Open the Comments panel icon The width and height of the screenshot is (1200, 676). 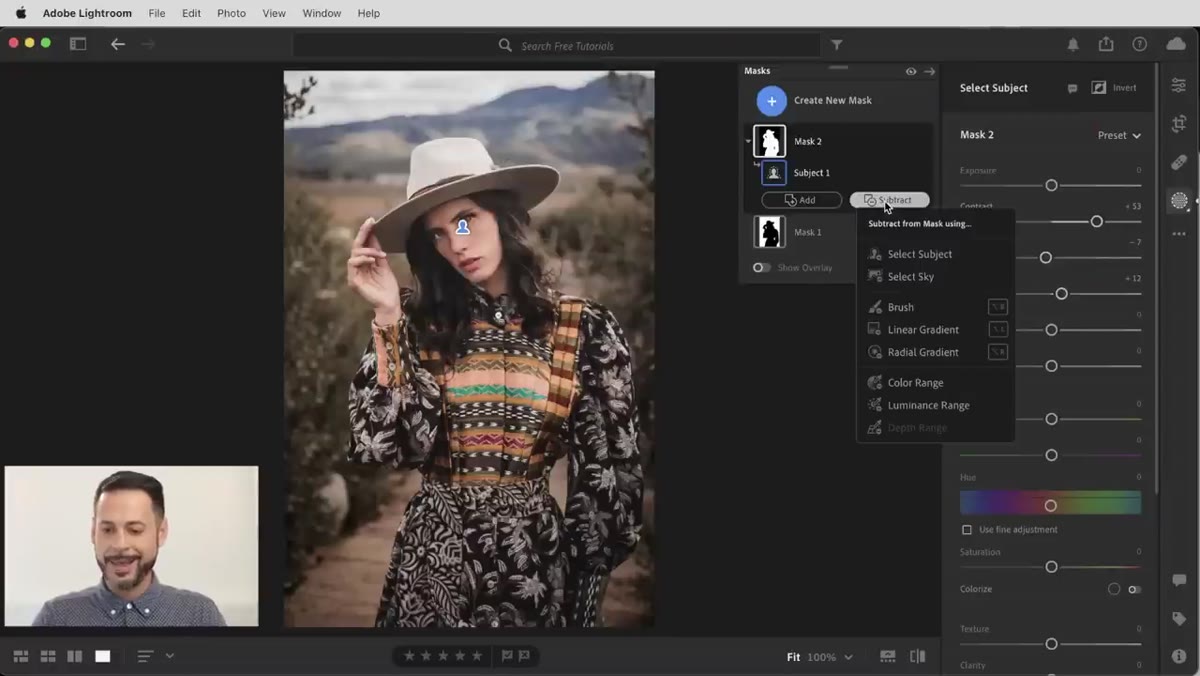1179,581
